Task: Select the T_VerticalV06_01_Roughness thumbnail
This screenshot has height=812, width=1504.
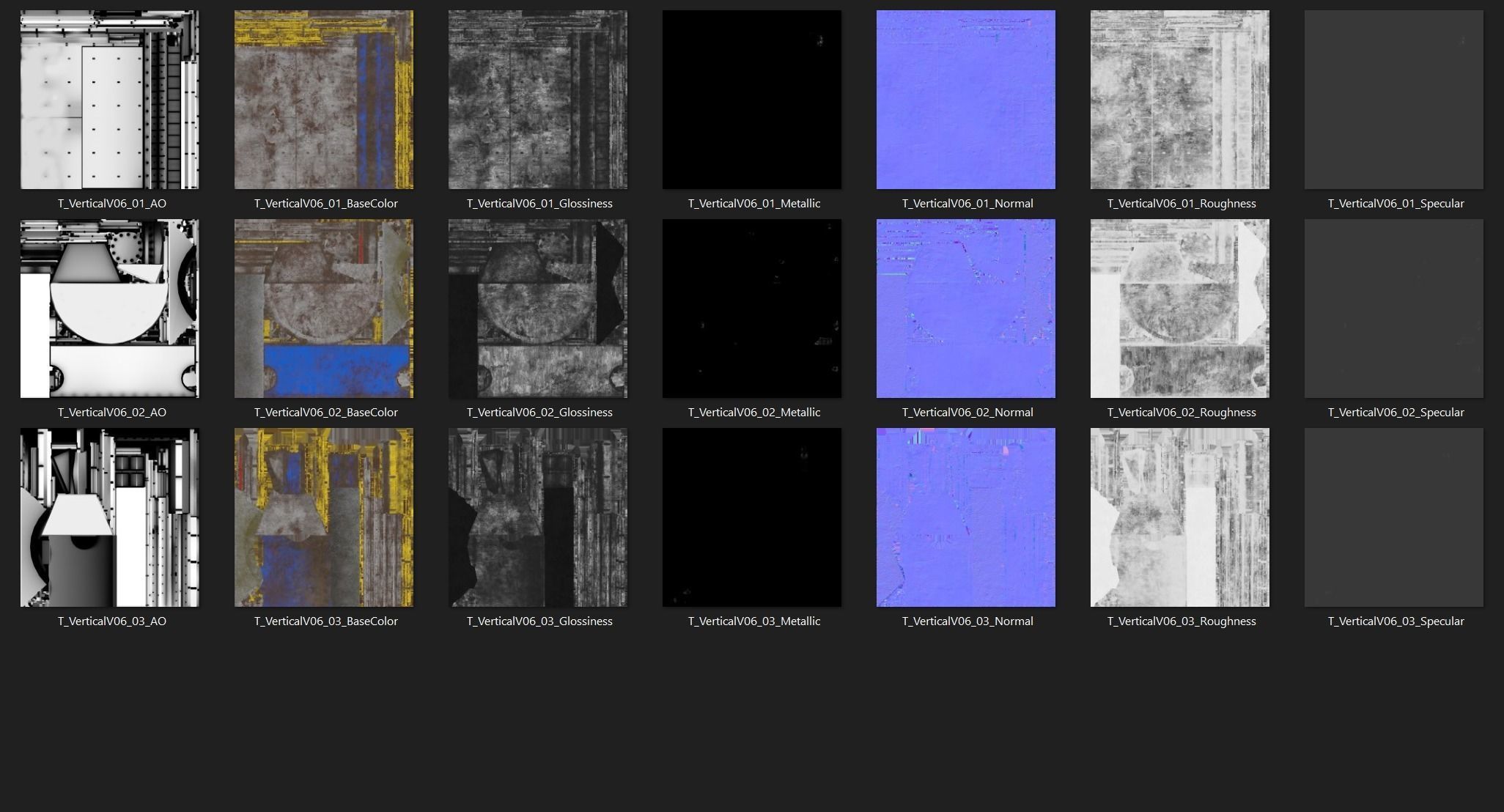Action: pyautogui.click(x=1180, y=100)
